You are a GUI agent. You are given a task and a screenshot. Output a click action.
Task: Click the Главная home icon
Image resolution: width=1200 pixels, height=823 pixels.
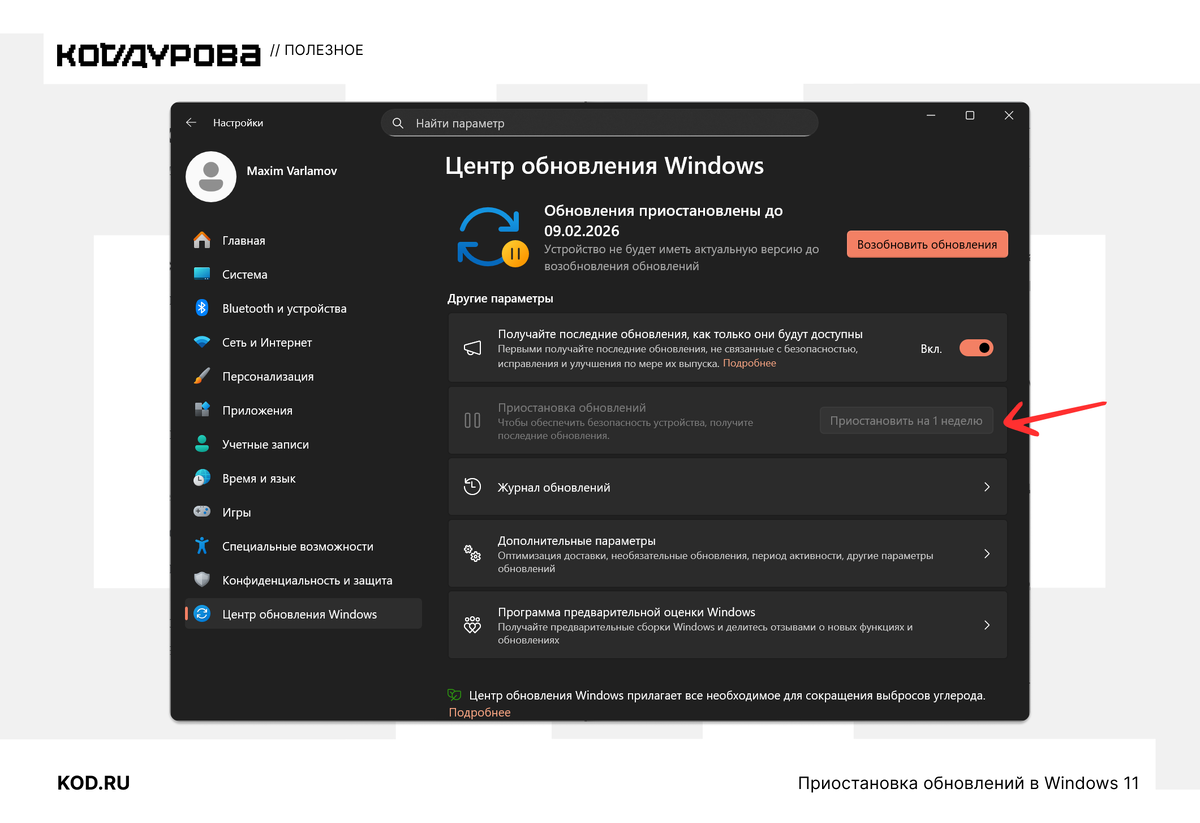pyautogui.click(x=202, y=241)
